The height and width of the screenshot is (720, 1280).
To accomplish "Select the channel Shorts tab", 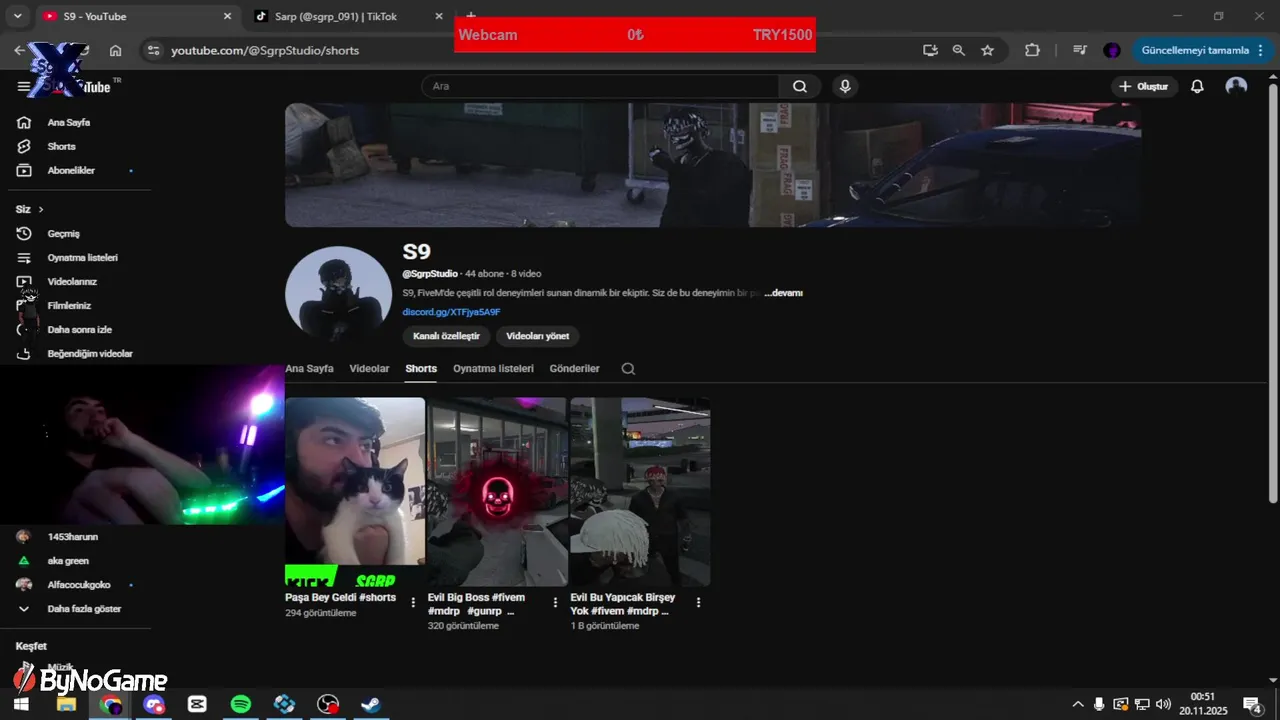I will [x=421, y=368].
